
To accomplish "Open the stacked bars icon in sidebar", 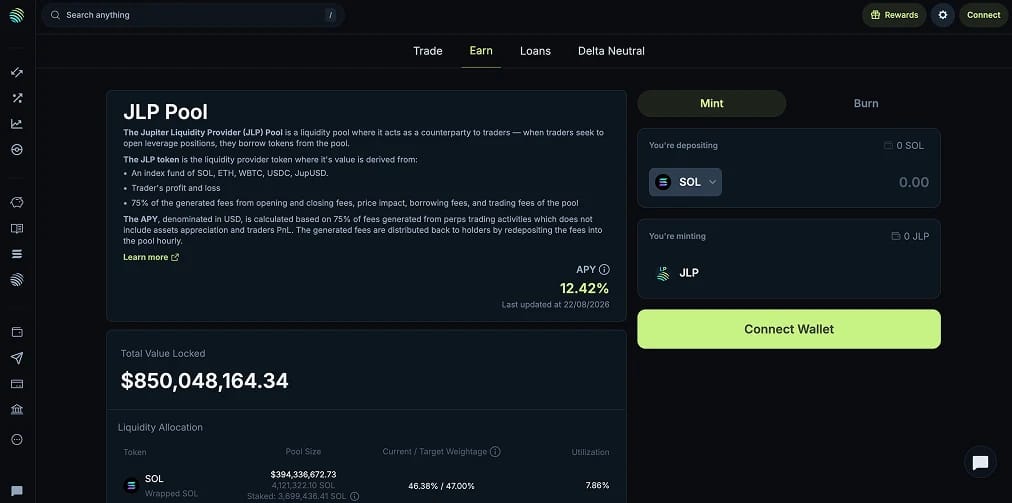I will click(17, 254).
